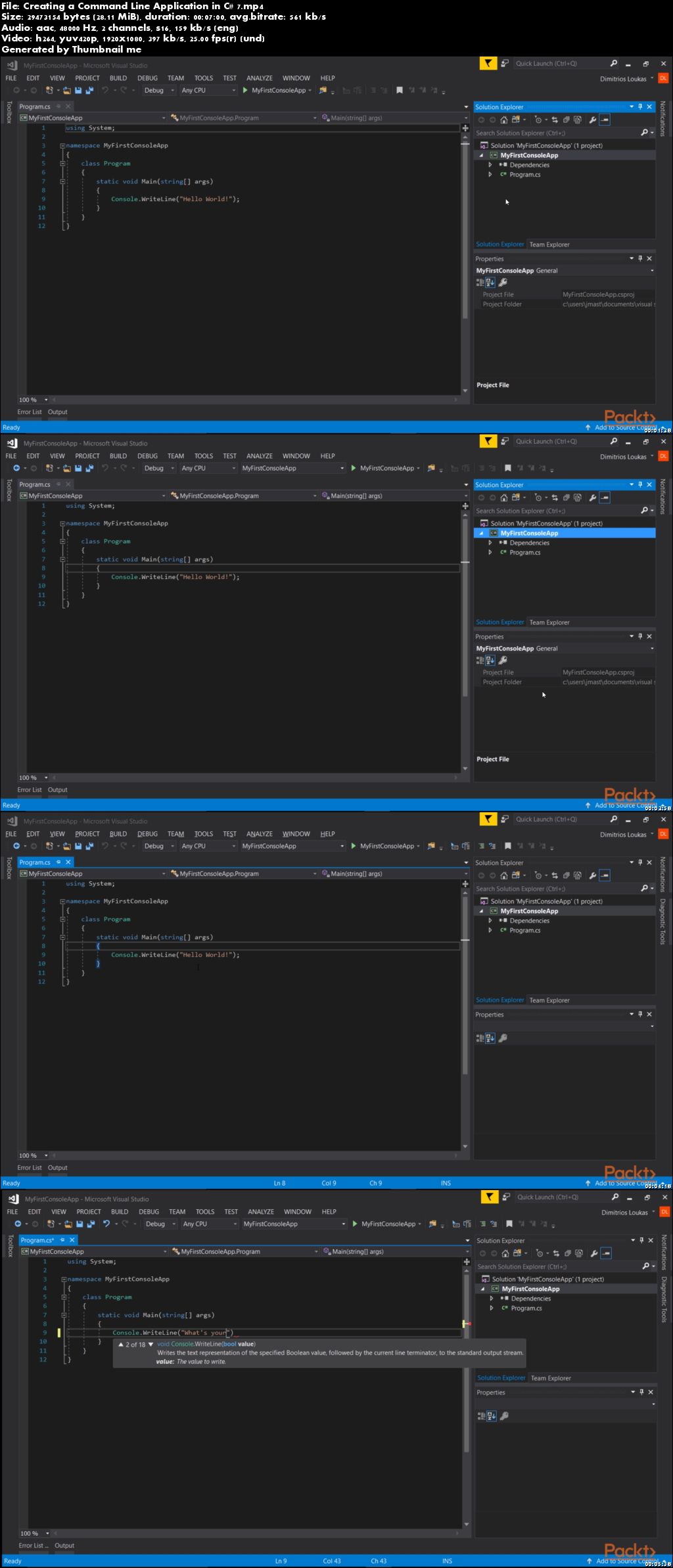Open MyFirstConsoleApp.Program type dropdown in first frame
The height and width of the screenshot is (1568, 673).
(243, 118)
